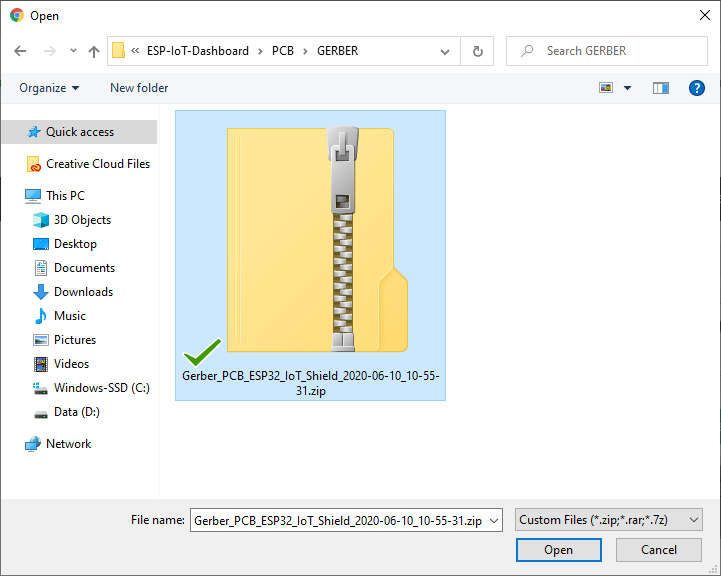This screenshot has width=721, height=576.
Task: Click the Gerber_PCB_ESP32_IoT_Shield file name label
Action: click(x=311, y=383)
